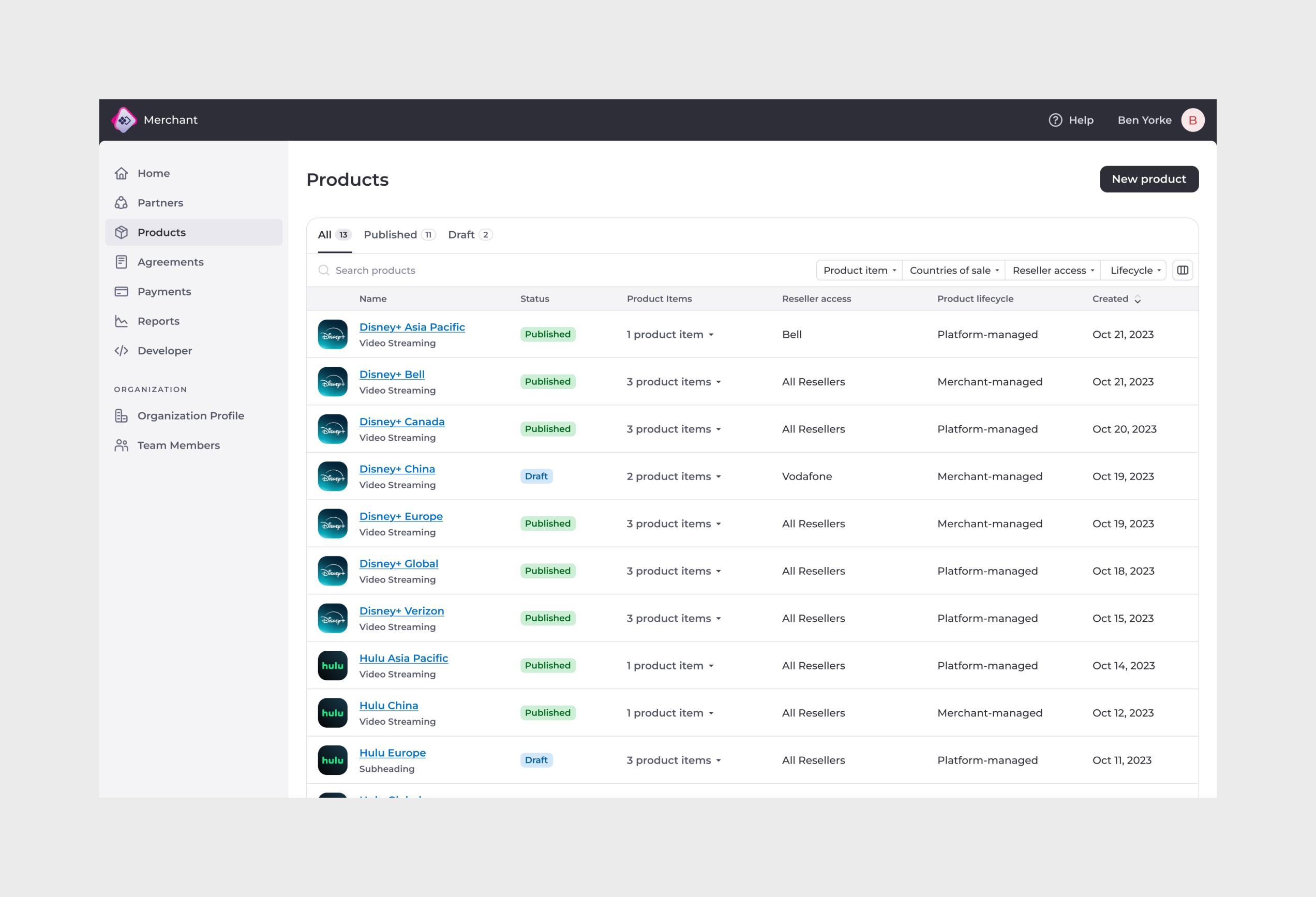1316x897 pixels.
Task: Click the Hulu Asia Pacific logo thumbnail
Action: (333, 665)
